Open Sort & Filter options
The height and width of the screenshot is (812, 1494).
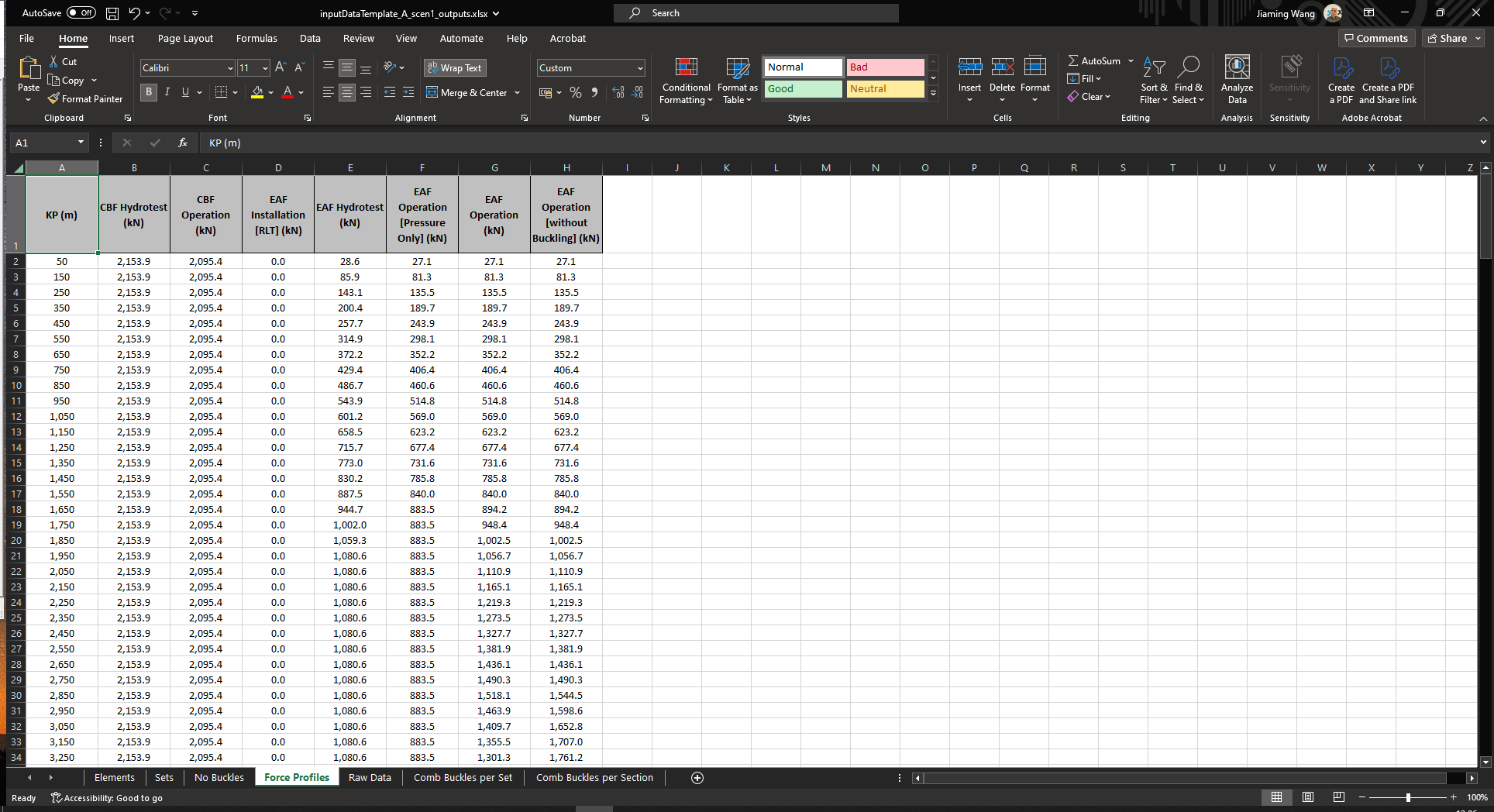click(x=1154, y=81)
